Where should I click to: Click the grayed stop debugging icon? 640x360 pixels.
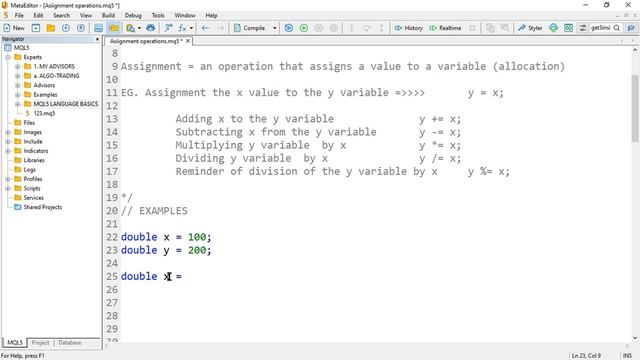tap(333, 28)
